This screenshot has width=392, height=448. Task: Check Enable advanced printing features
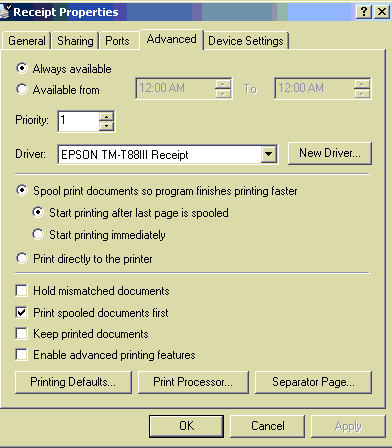tap(22, 354)
